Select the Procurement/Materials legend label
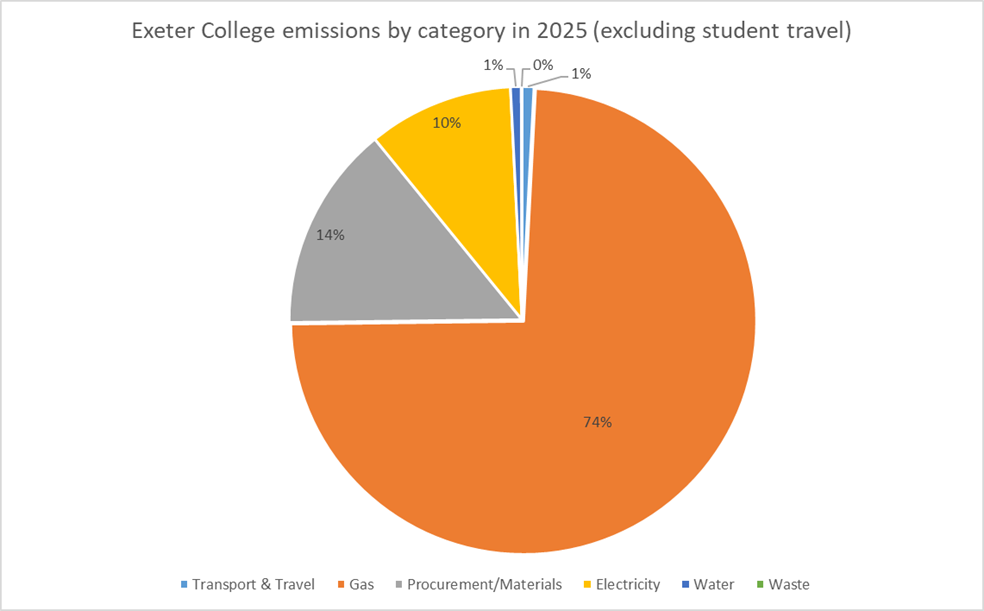 coord(484,584)
